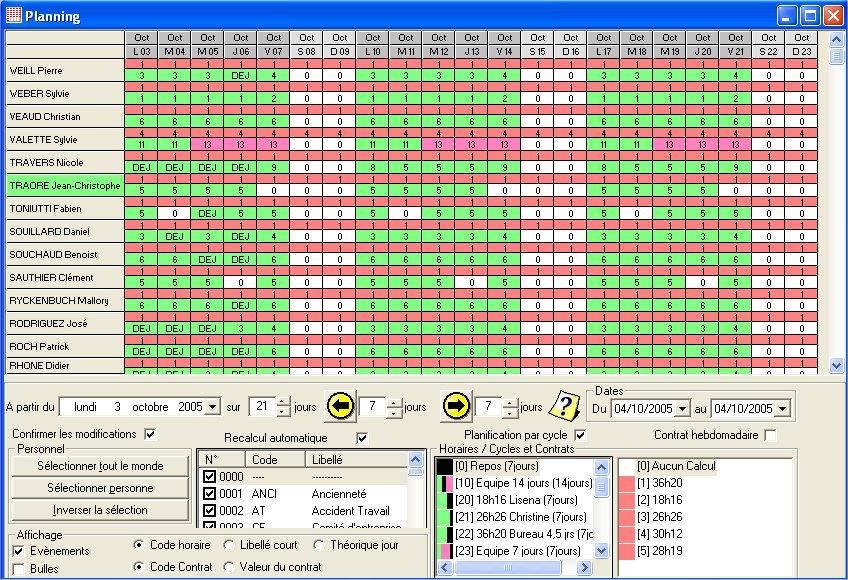Increase the 21 jours spinner value
The width and height of the screenshot is (848, 580).
(x=283, y=402)
